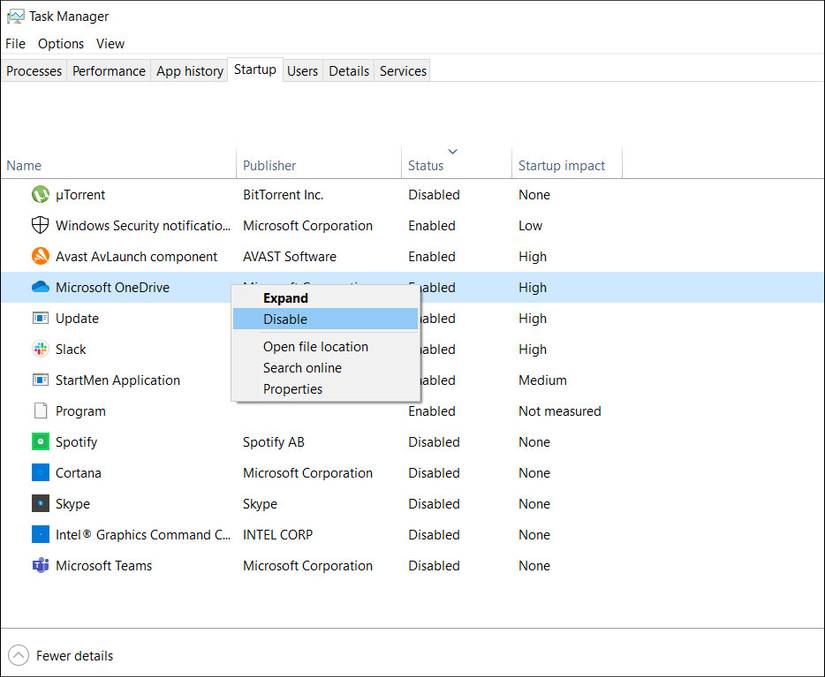Click the Skype row icon

41,503
